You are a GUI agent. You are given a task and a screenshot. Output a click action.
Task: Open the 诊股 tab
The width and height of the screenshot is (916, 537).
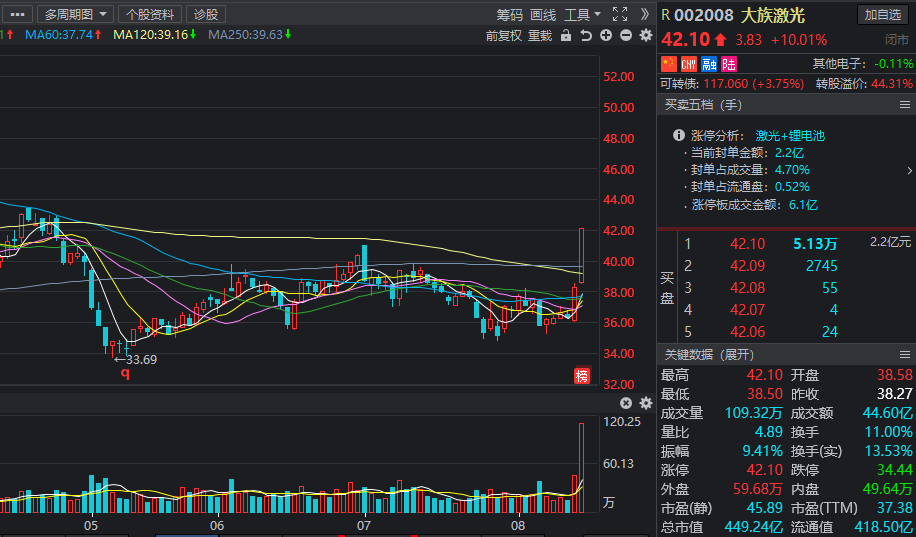pyautogui.click(x=206, y=14)
